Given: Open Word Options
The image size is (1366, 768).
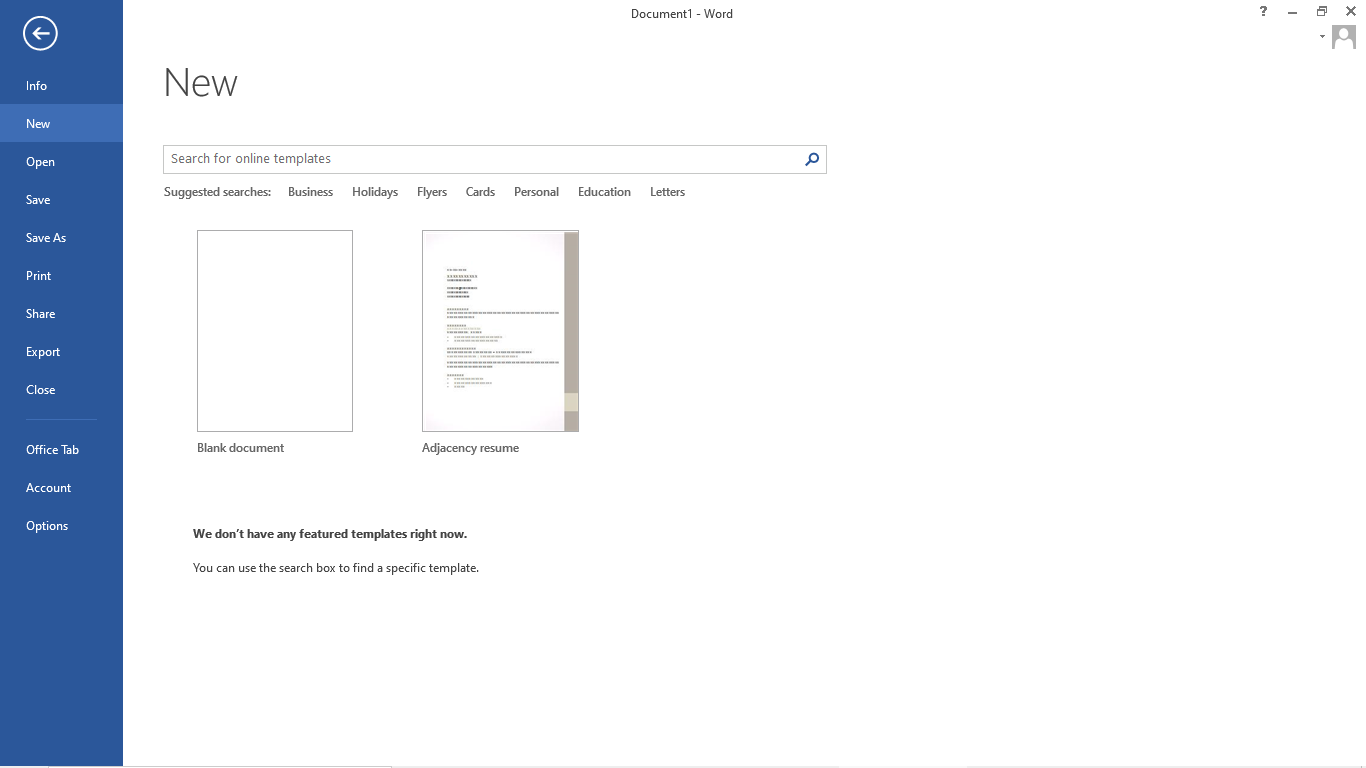Looking at the screenshot, I should pos(47,525).
